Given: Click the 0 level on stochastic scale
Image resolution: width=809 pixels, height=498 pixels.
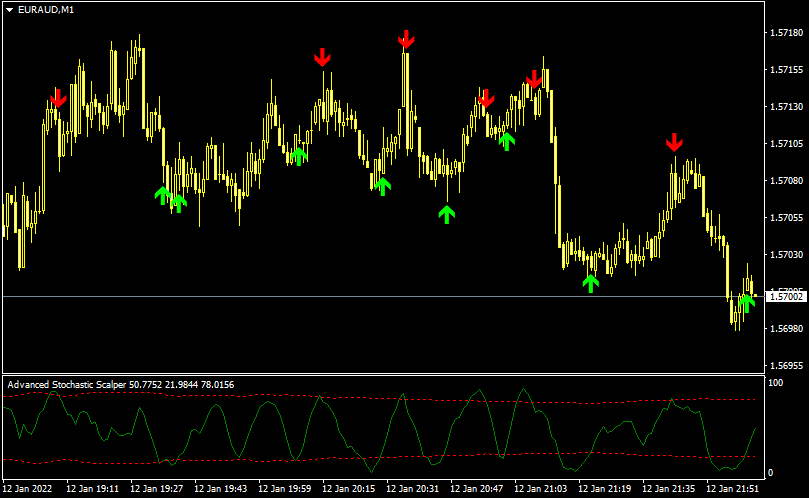Looking at the screenshot, I should (x=770, y=472).
